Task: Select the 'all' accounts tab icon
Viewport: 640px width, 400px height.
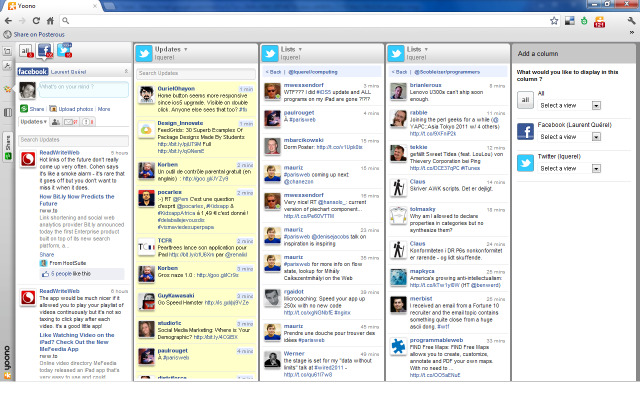Action: (26, 50)
